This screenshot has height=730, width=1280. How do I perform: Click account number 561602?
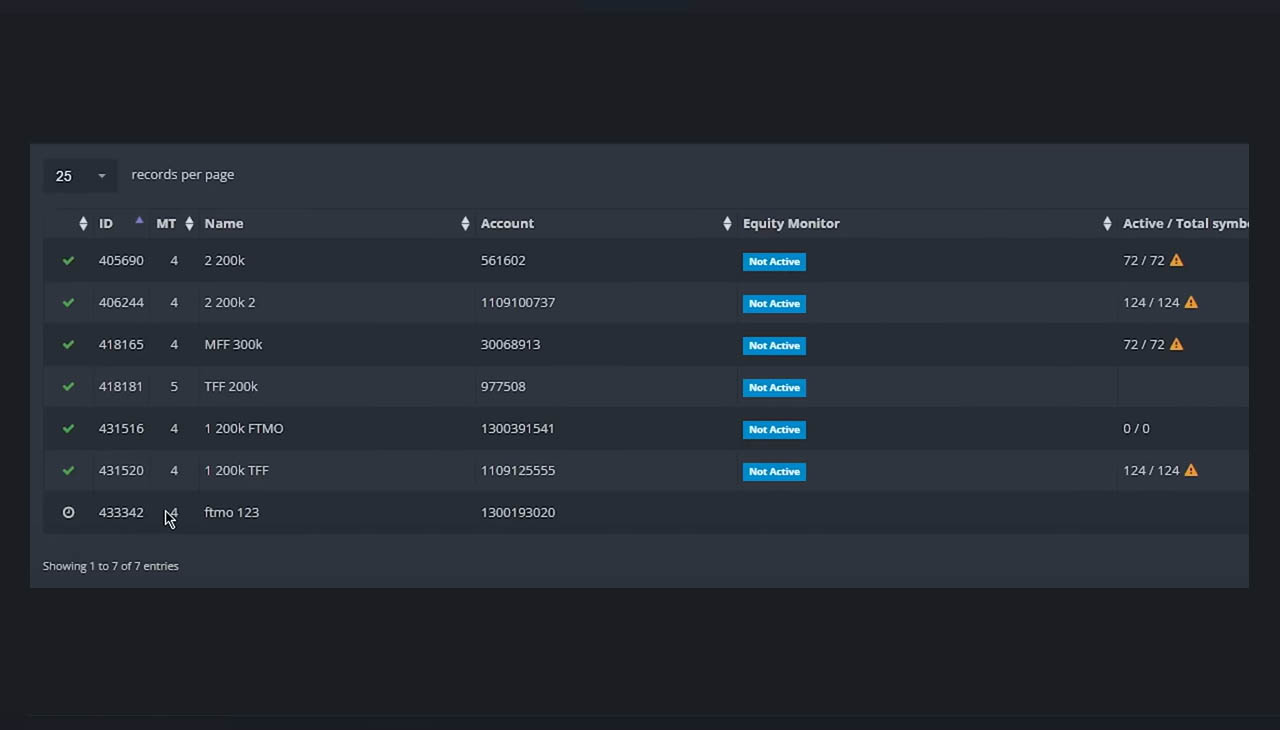point(503,260)
